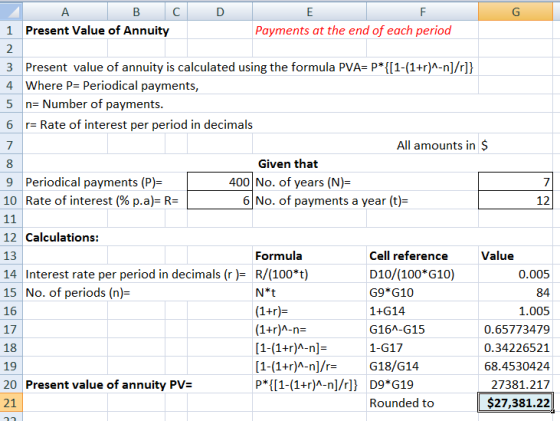Click the 'Present Value of Annuity' title cell

97,30
